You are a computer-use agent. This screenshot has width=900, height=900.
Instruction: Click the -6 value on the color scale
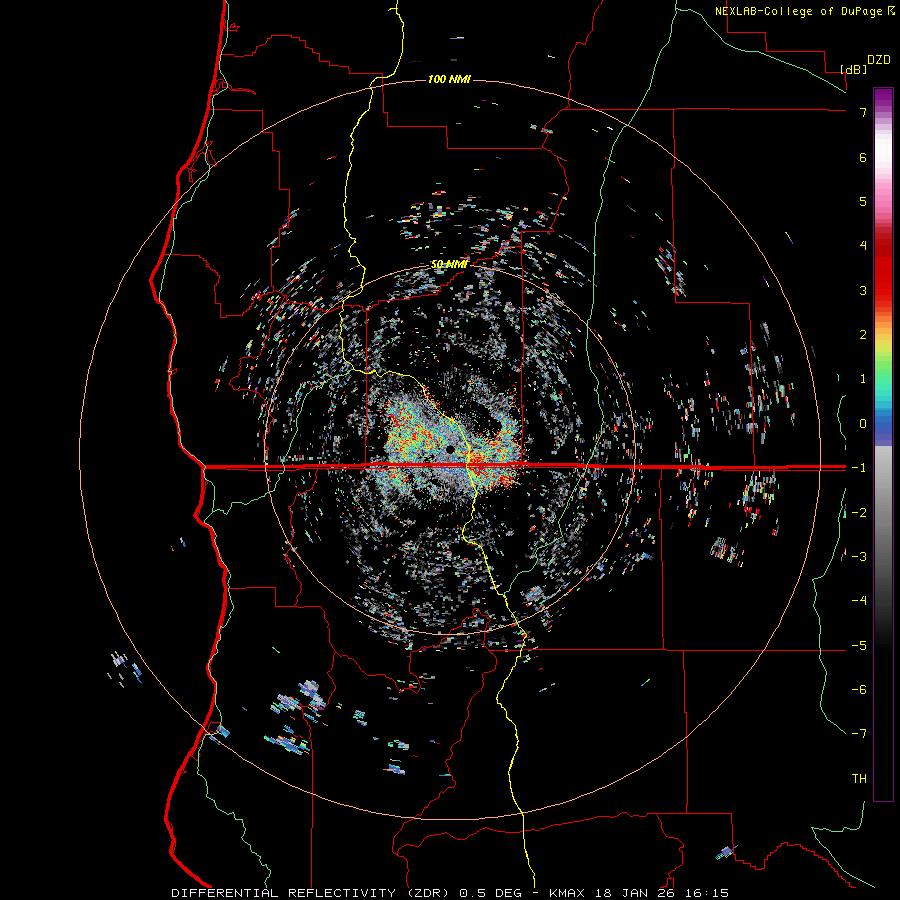[x=859, y=690]
